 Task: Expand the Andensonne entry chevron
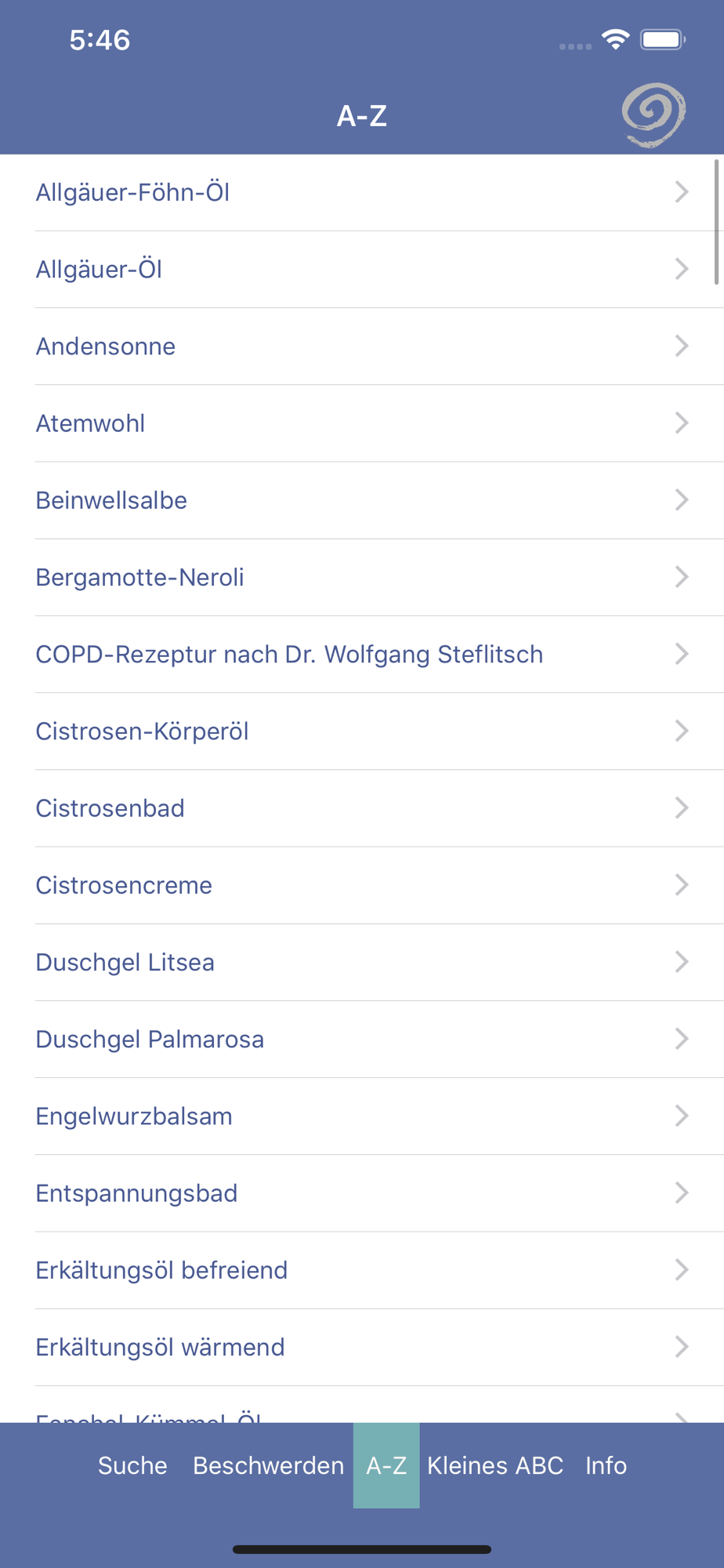coord(681,346)
